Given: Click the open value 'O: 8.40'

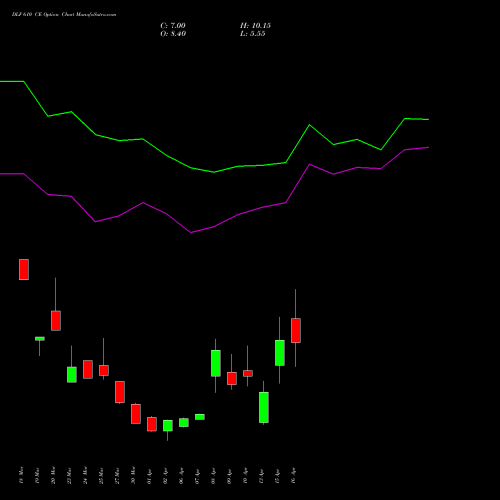Looking at the screenshot, I should point(173,34).
